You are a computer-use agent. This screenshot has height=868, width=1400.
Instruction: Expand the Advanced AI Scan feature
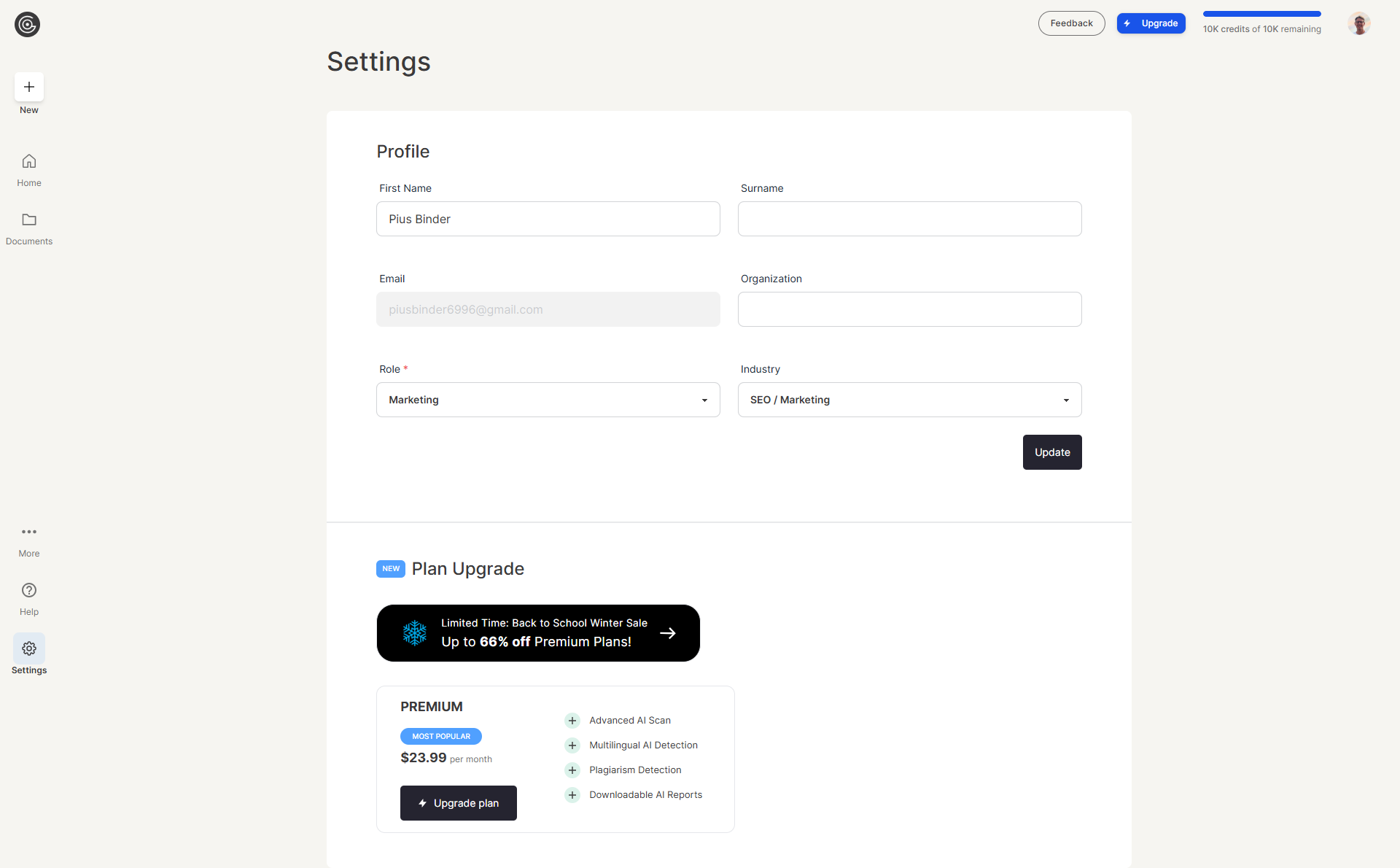coord(572,721)
